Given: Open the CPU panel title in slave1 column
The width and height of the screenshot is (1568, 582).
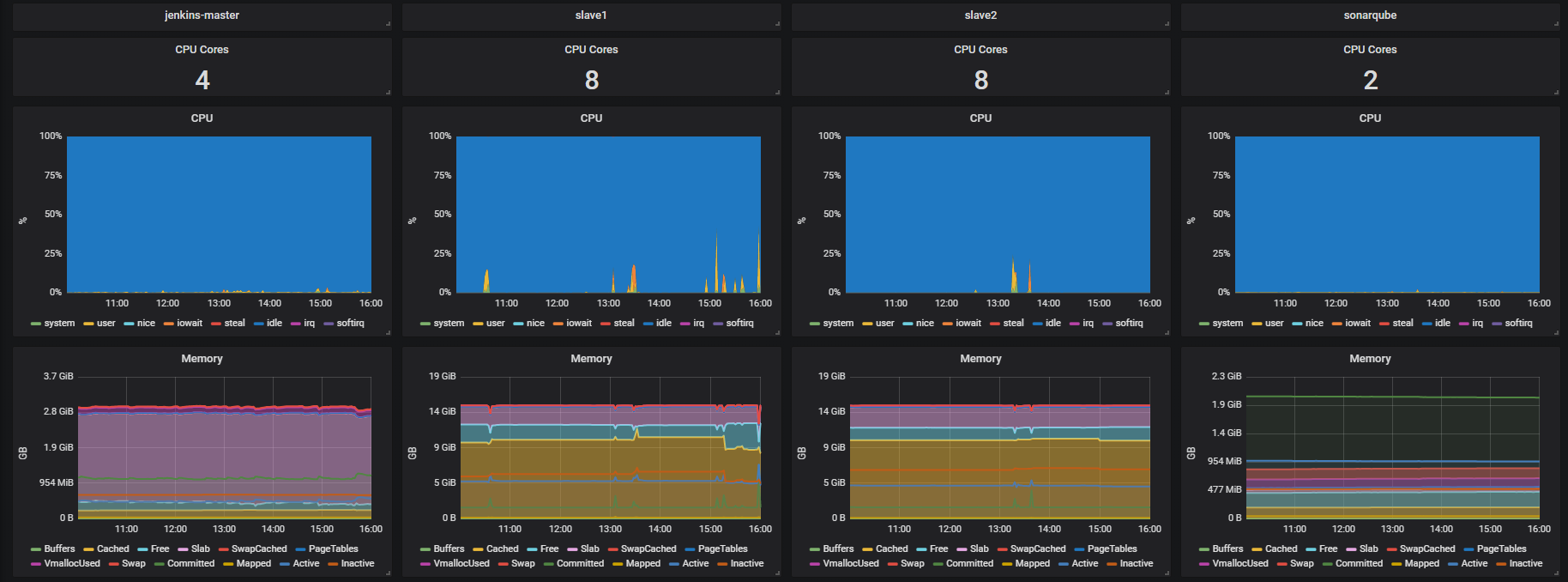Looking at the screenshot, I should coord(591,118).
